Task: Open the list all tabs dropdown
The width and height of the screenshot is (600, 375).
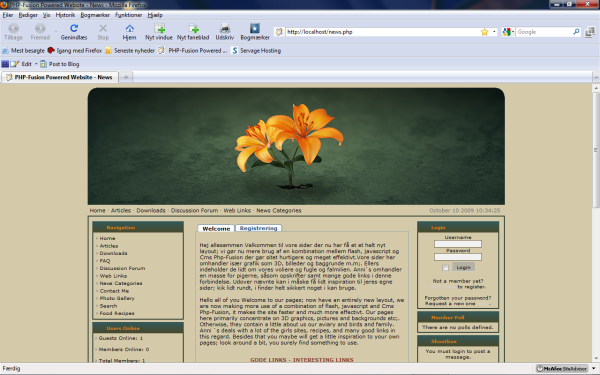Action: 596,77
